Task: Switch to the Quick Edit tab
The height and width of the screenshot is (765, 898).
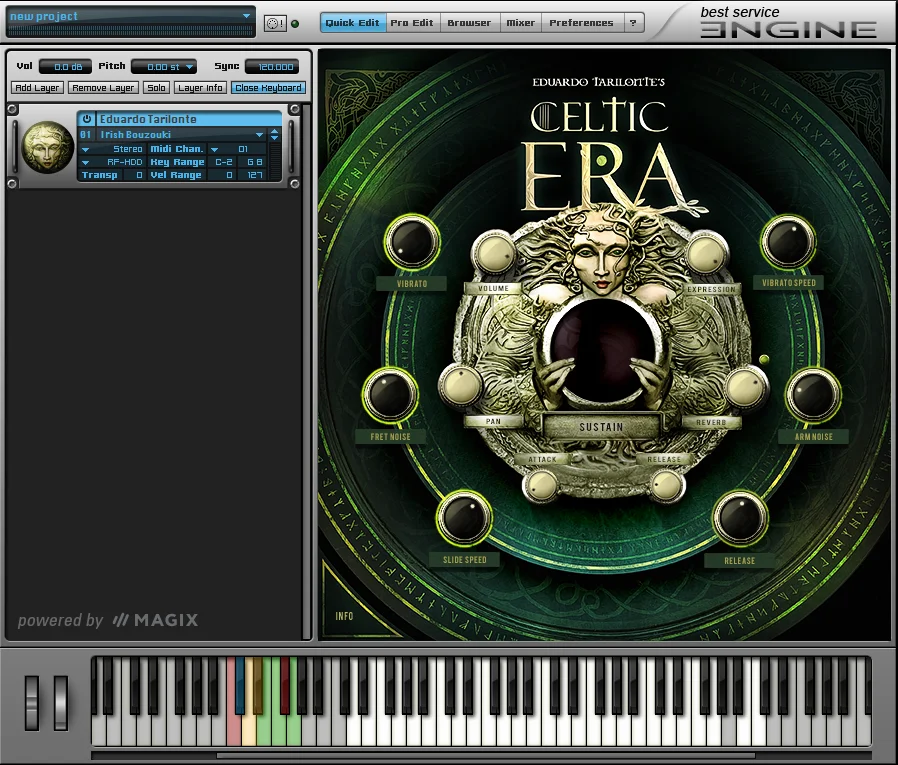Action: click(352, 23)
